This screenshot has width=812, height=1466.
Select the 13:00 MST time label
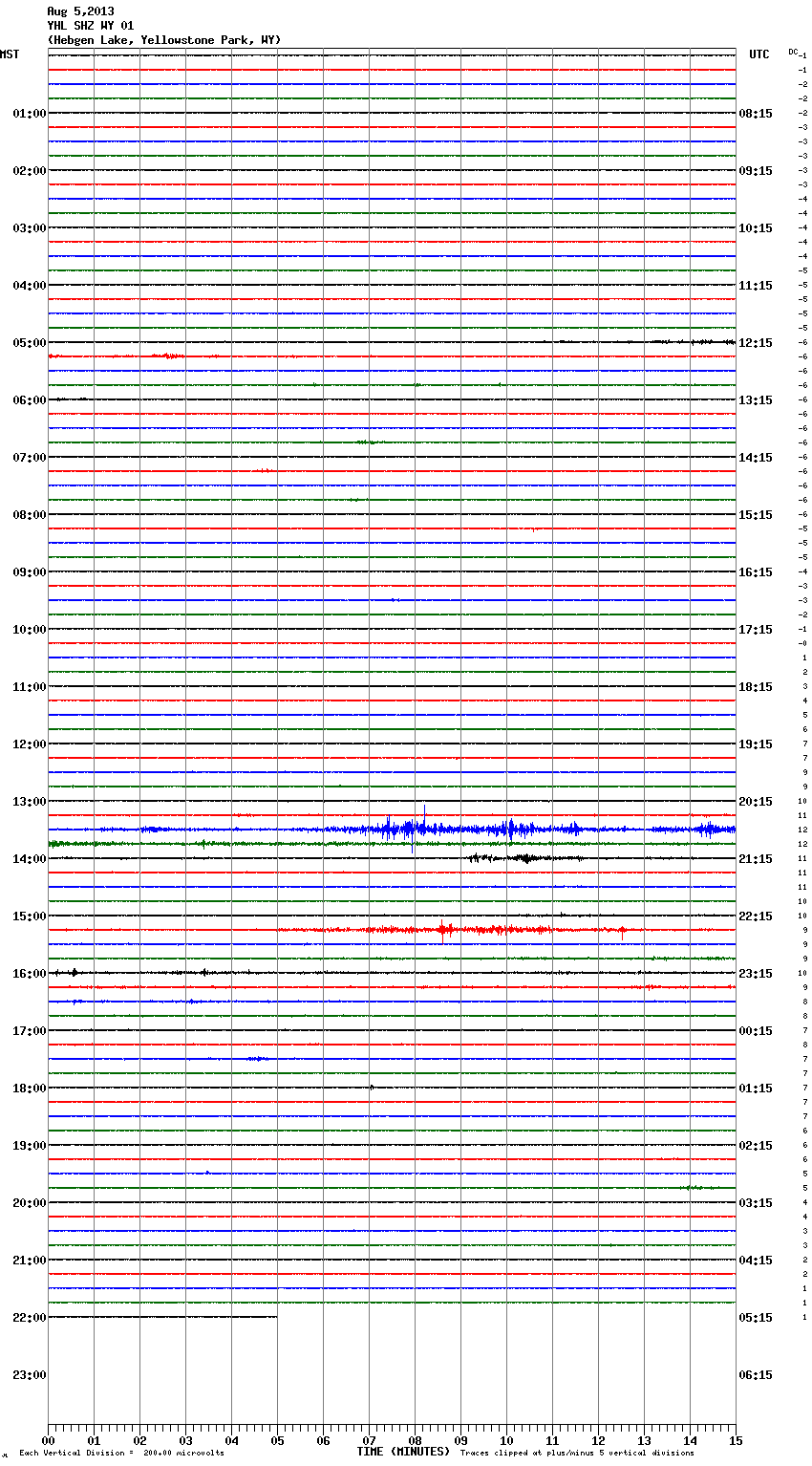click(30, 802)
